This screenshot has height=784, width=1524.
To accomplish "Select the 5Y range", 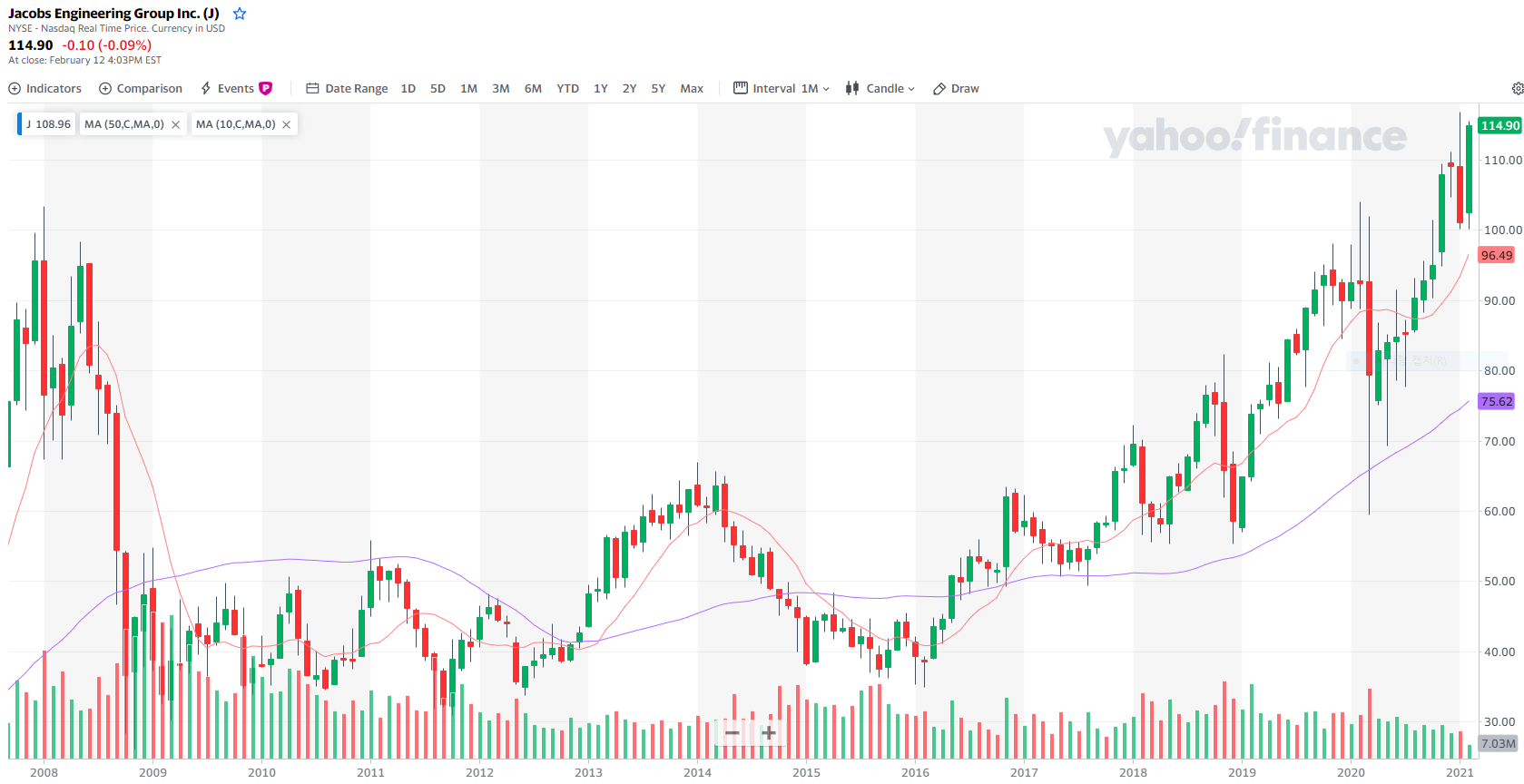I will coord(658,88).
